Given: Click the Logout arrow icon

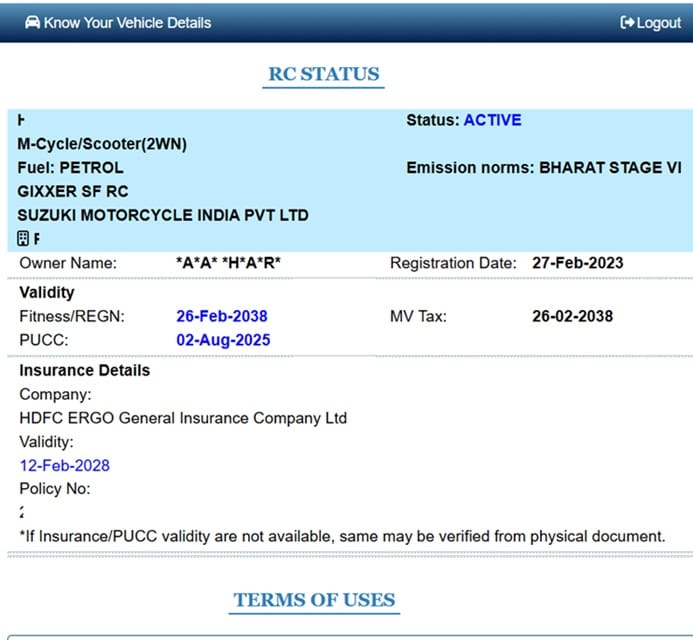Looking at the screenshot, I should 627,23.
